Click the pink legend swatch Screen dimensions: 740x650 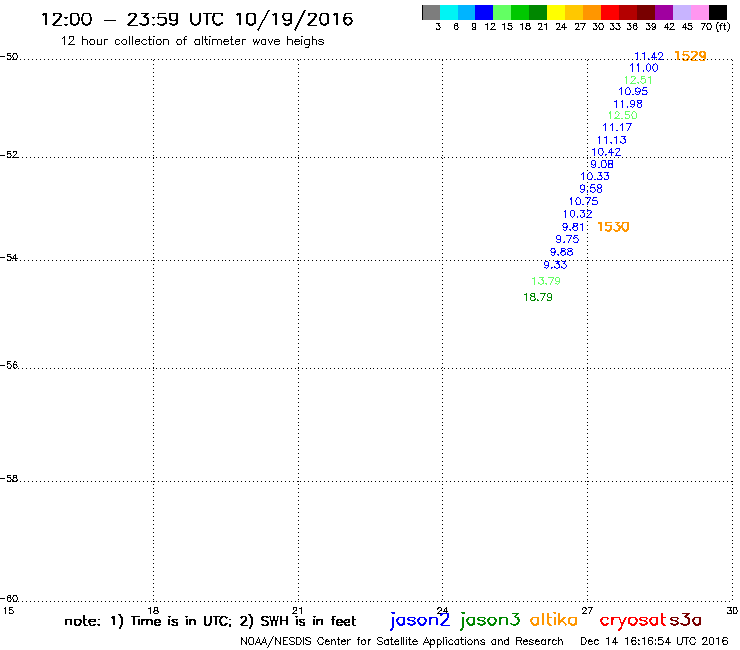(699, 12)
